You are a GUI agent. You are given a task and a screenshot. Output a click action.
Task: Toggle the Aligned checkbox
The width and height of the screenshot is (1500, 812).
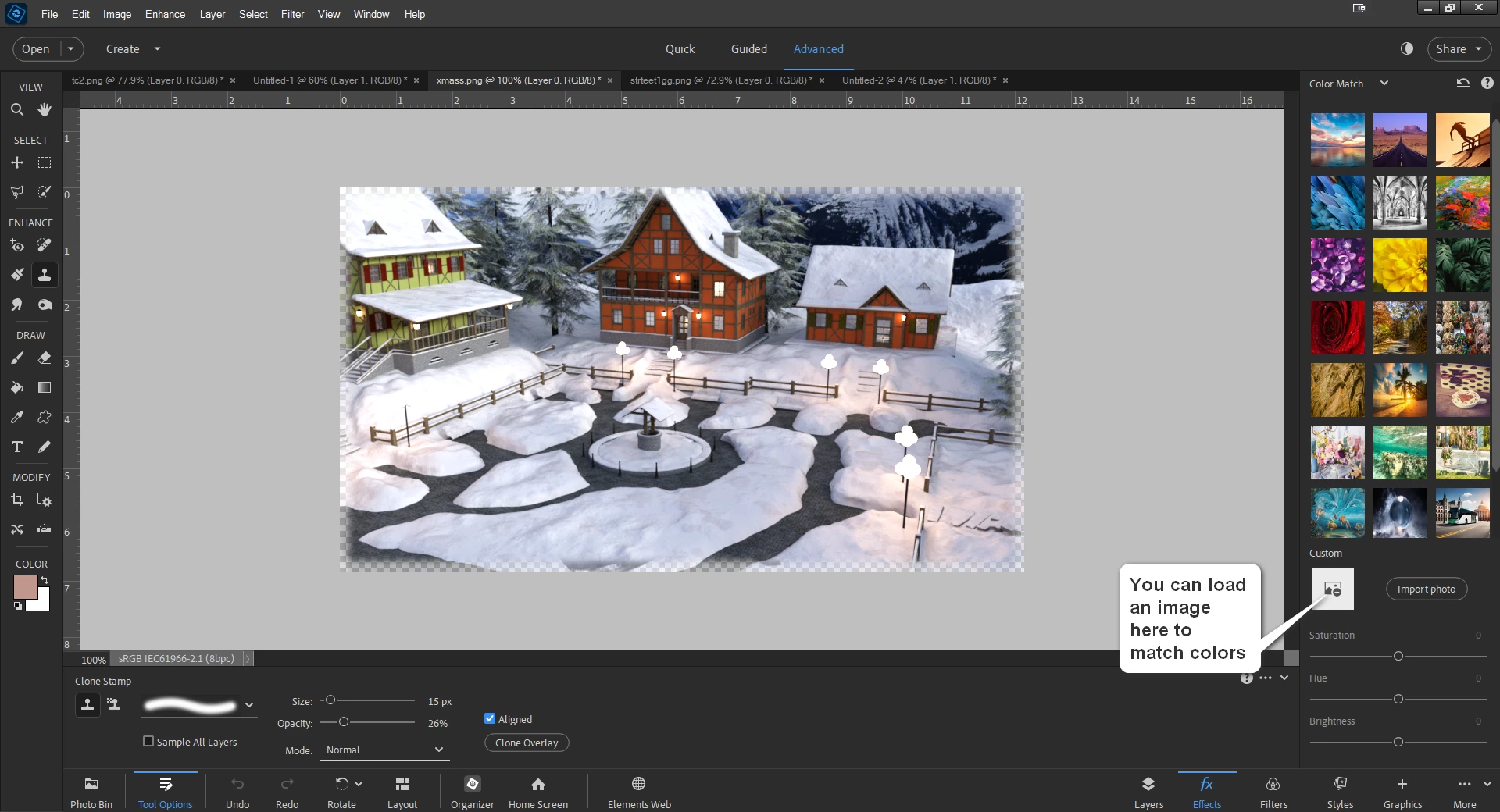click(490, 718)
